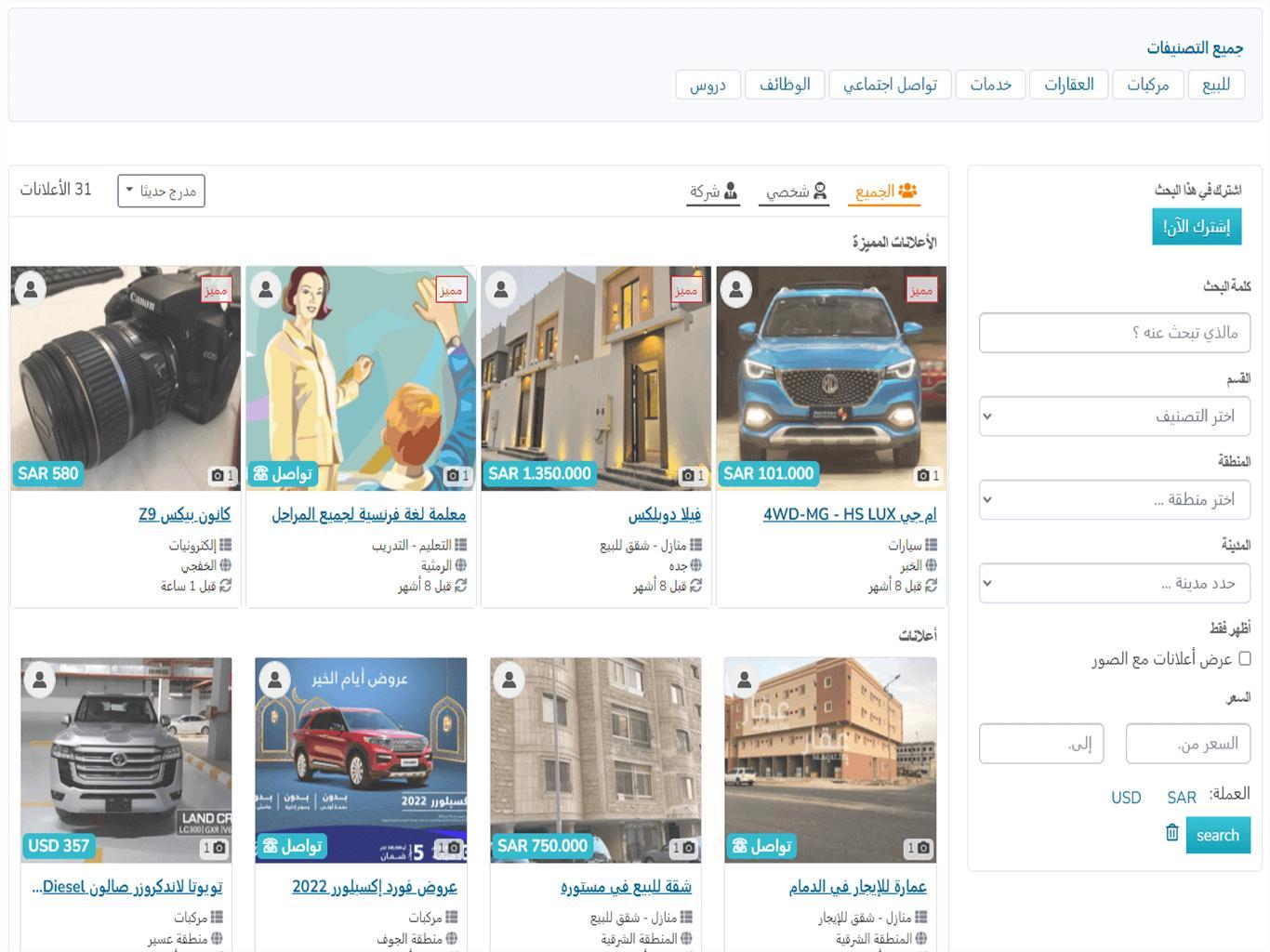Open the مركبات category
The image size is (1270, 952).
[x=1147, y=85]
